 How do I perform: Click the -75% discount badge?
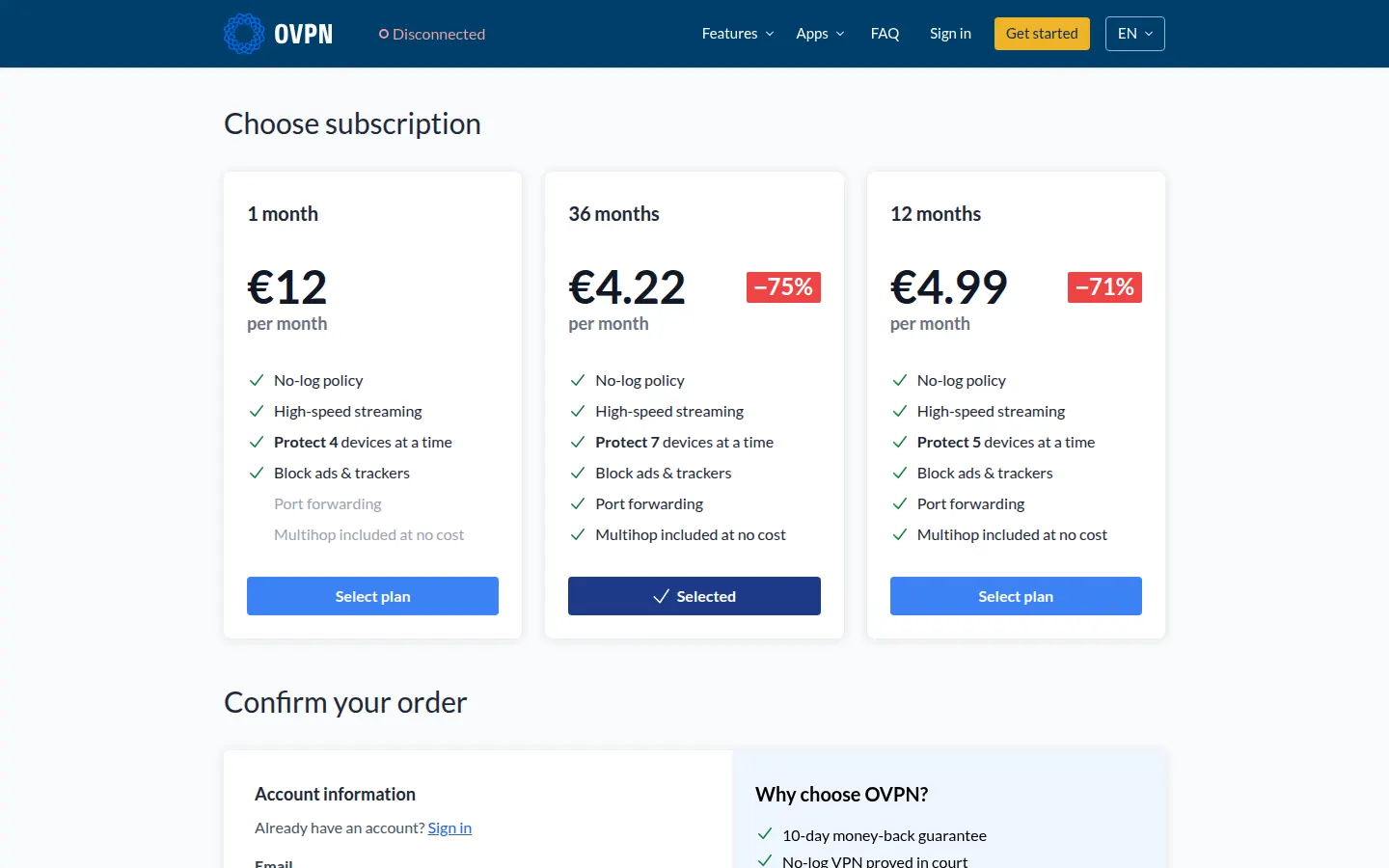pyautogui.click(x=783, y=287)
